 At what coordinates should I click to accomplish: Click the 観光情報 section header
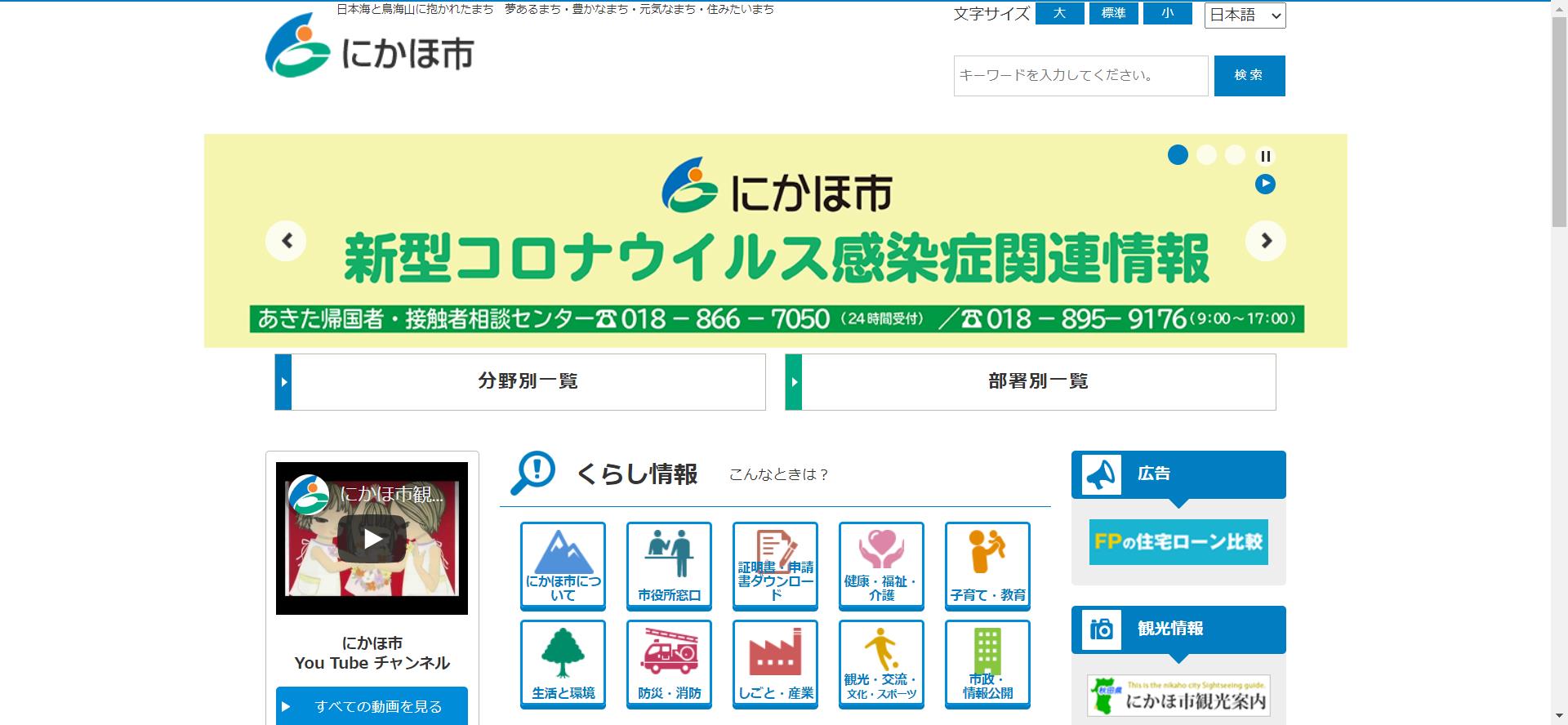pos(1178,629)
